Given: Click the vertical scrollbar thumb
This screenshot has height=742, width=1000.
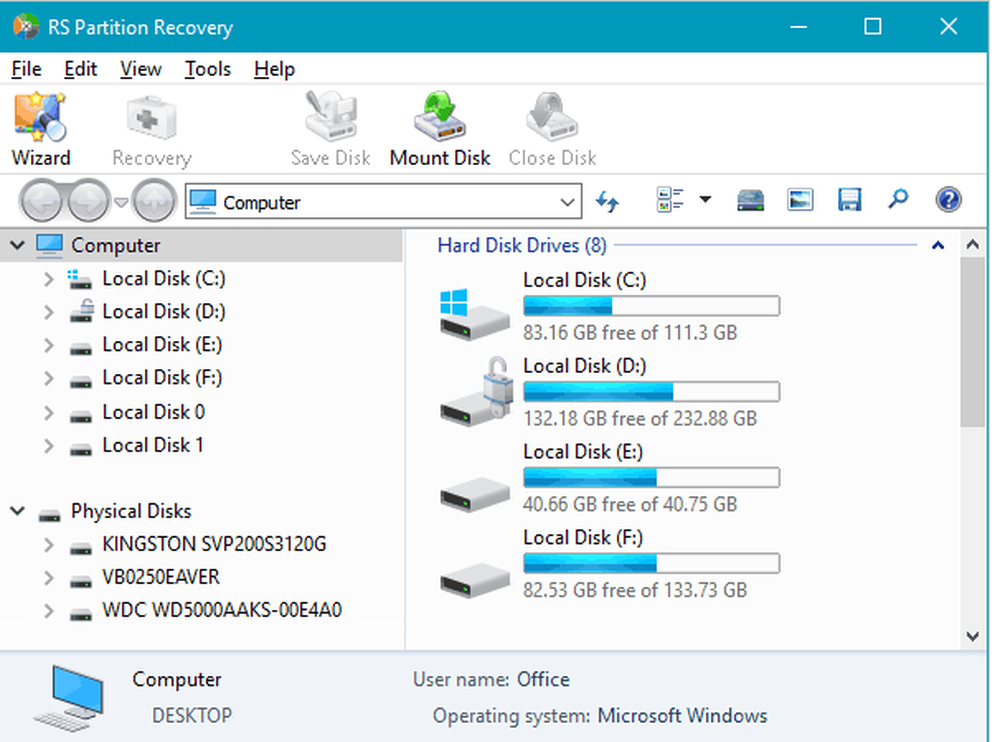Looking at the screenshot, I should click(973, 342).
